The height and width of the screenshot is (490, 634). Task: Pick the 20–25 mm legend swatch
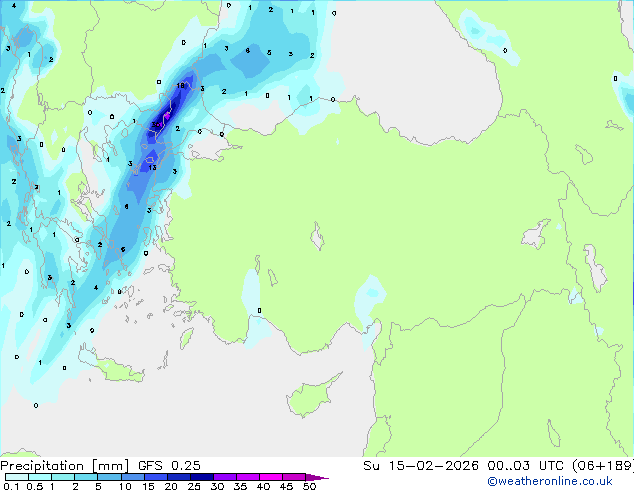coord(178,477)
